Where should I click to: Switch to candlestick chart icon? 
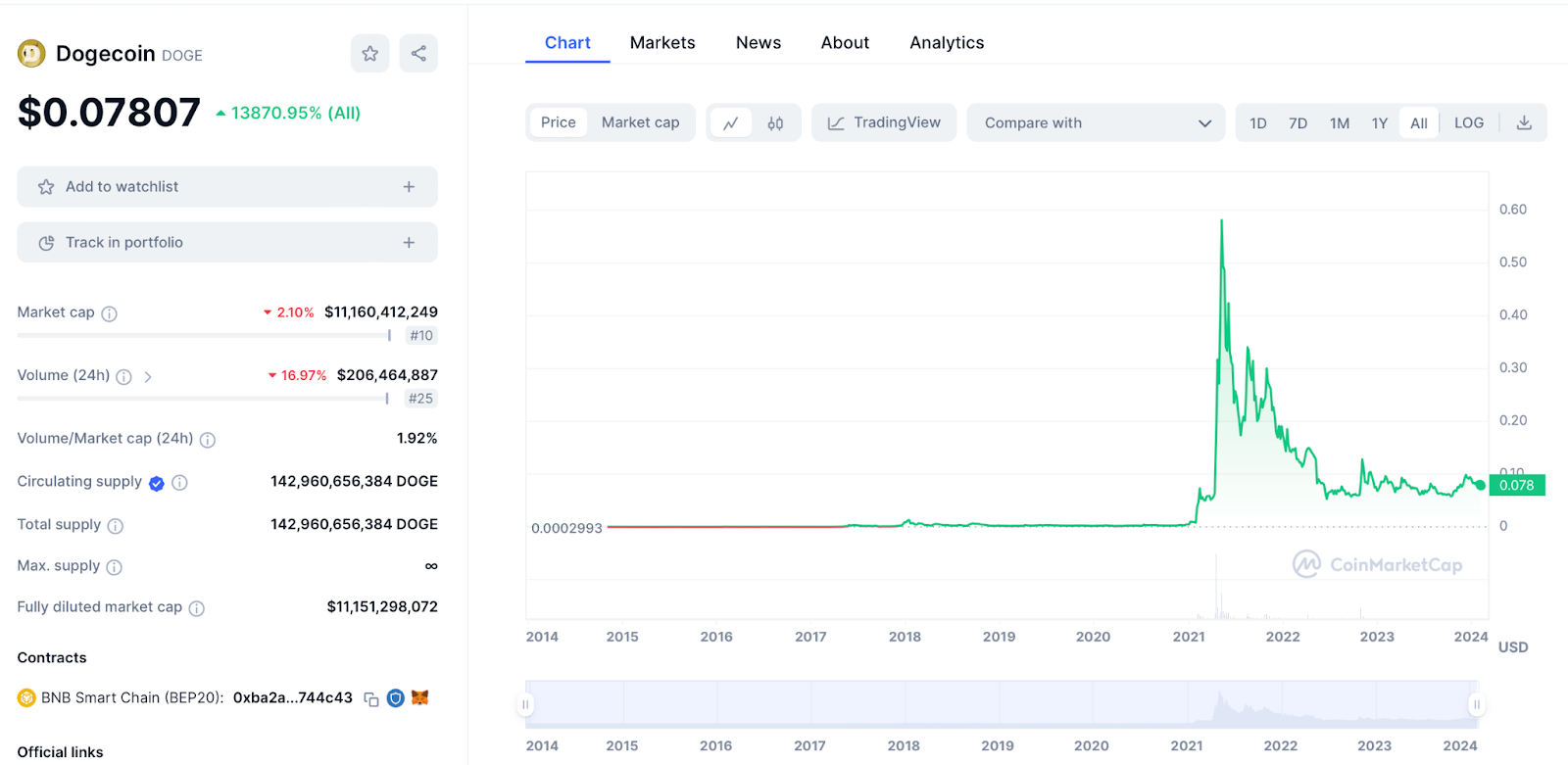click(x=775, y=123)
